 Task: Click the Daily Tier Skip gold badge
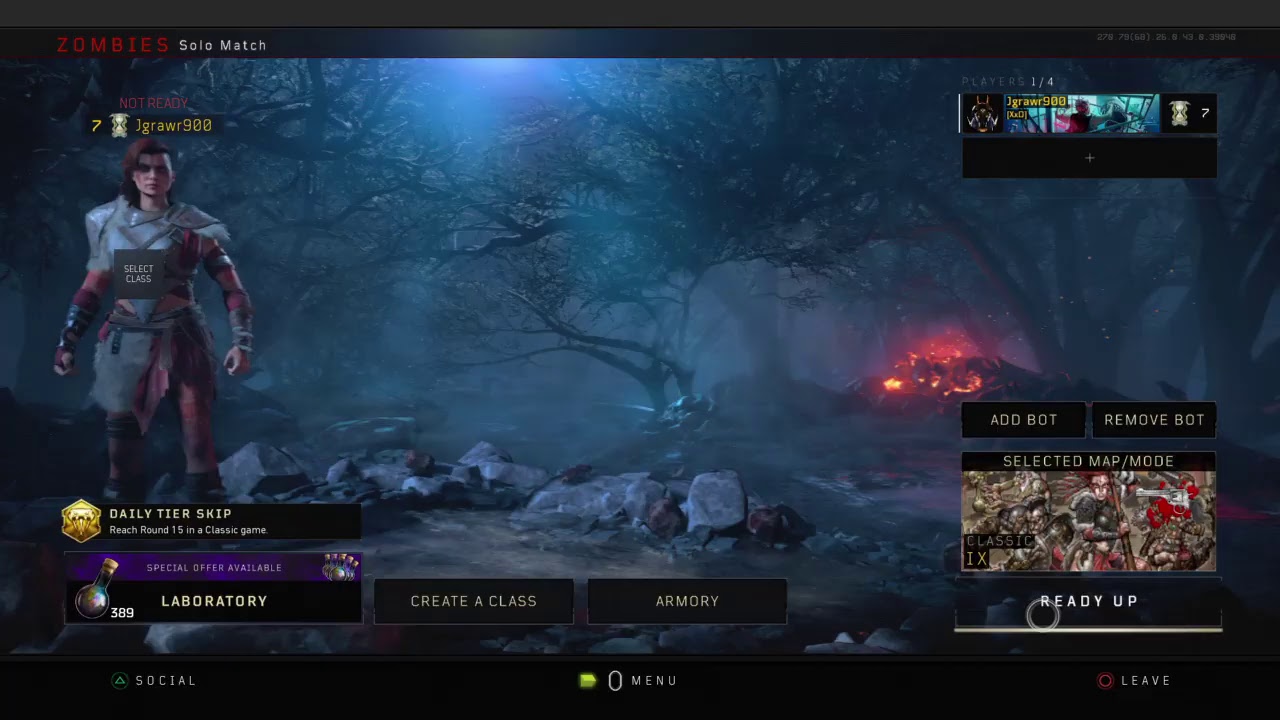pyautogui.click(x=81, y=521)
